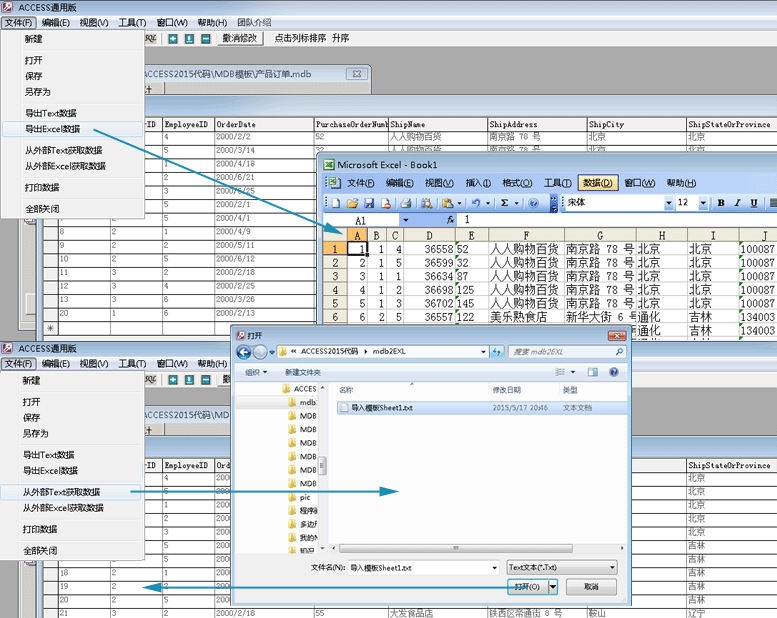Choose 打印数据 in upper ACCESS file menu

point(42,188)
